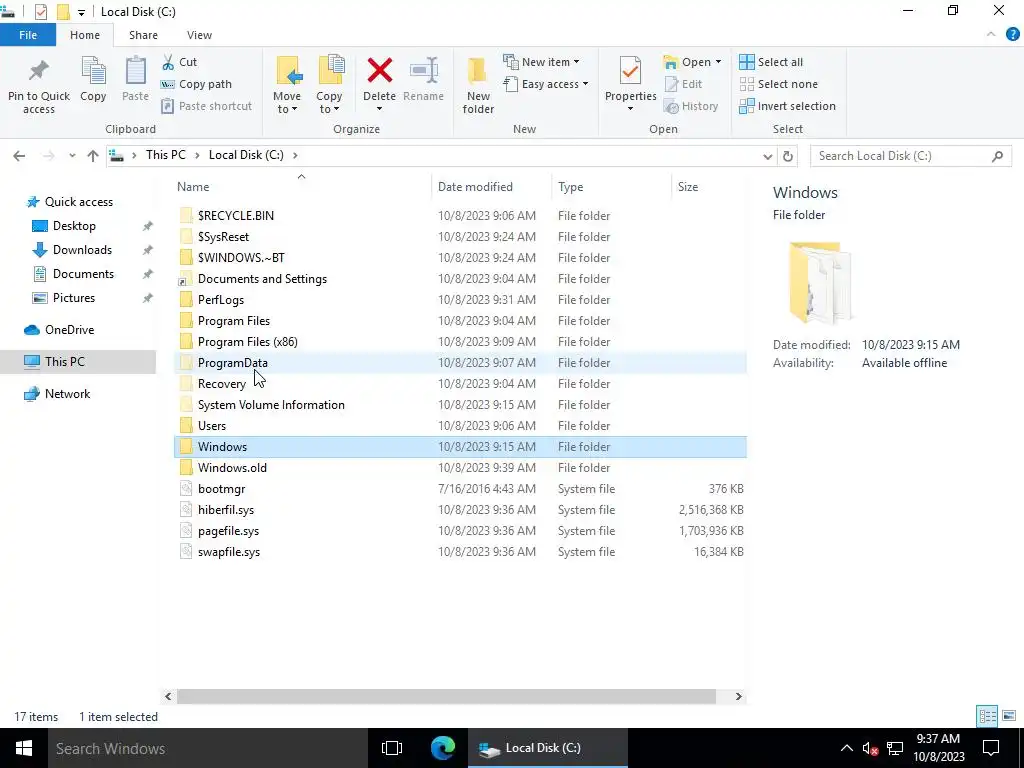The height and width of the screenshot is (768, 1024).
Task: Click the Search Windows taskbar box
Action: [208, 748]
